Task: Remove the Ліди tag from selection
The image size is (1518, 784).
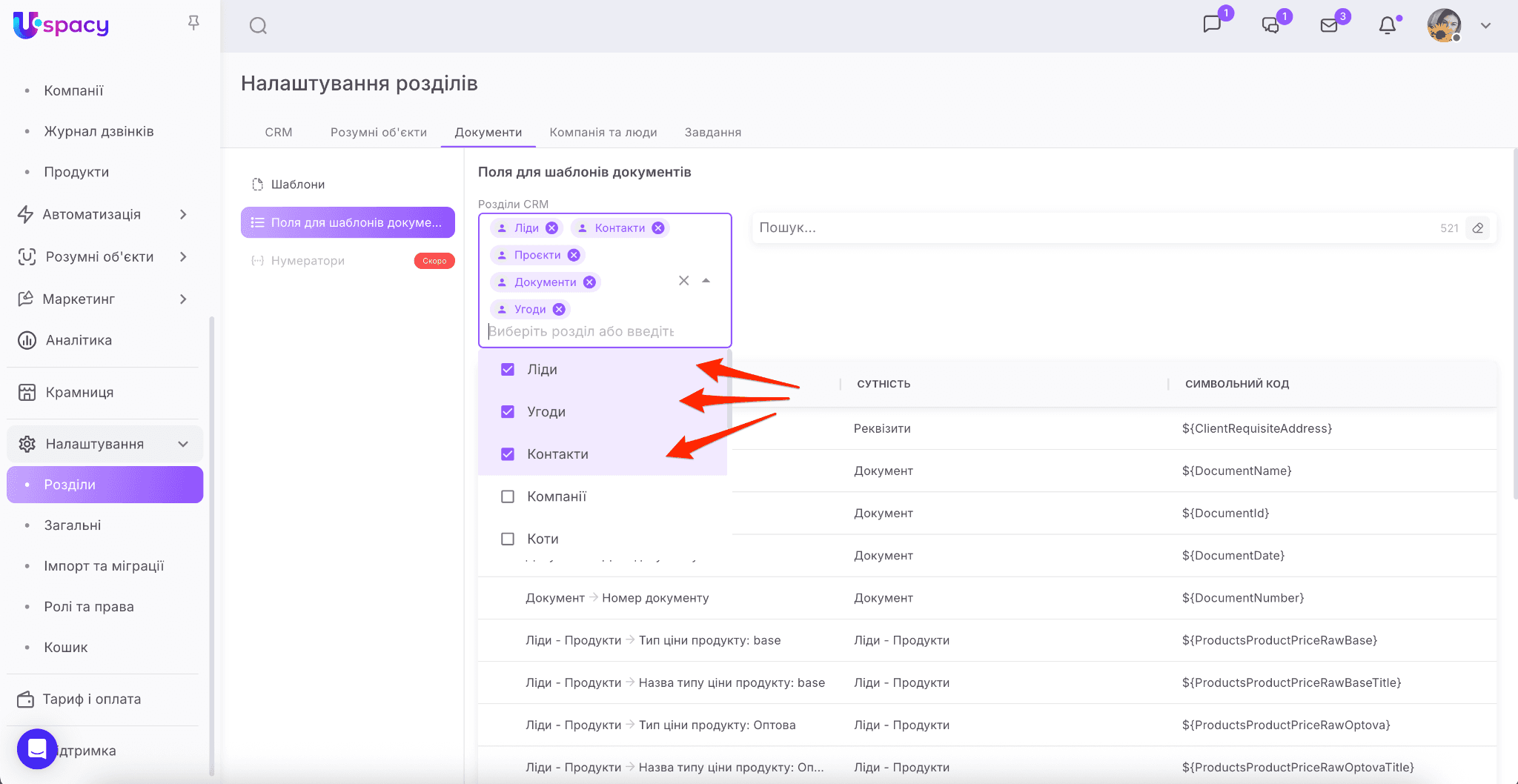Action: pos(551,228)
